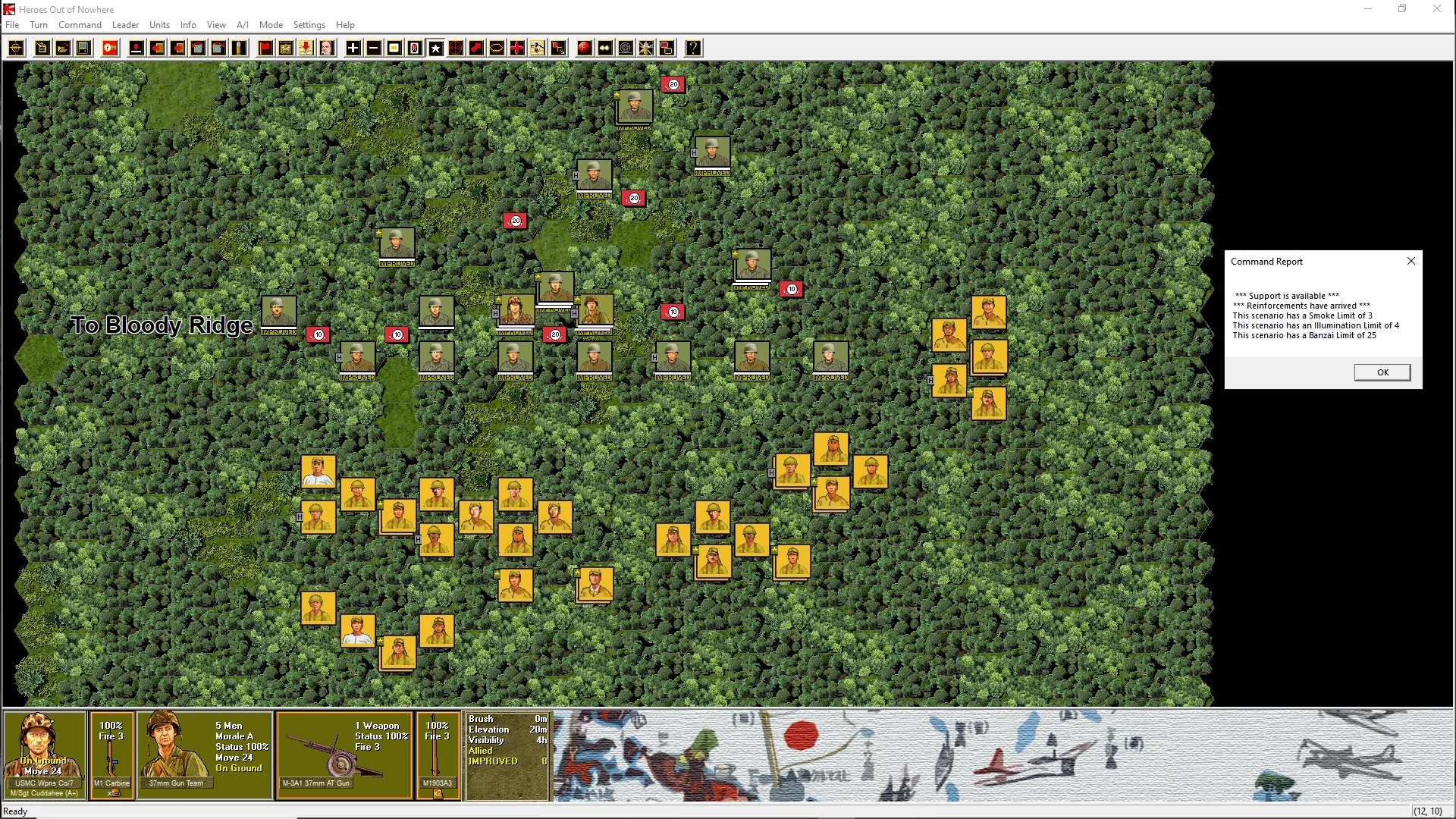The image size is (1456, 819).
Task: Open help with the question mark icon
Action: click(693, 49)
